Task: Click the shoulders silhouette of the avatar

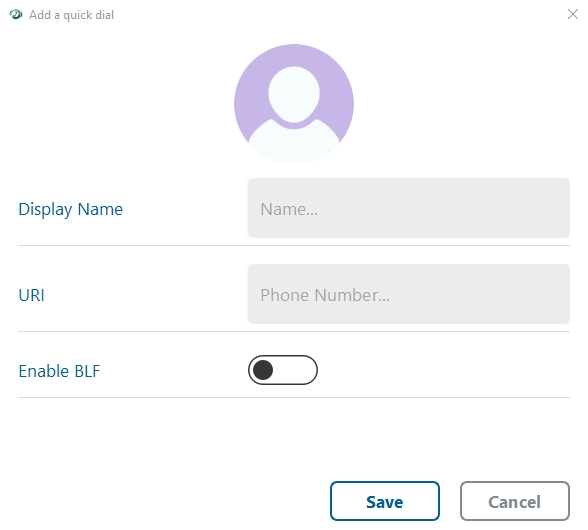Action: 294,144
